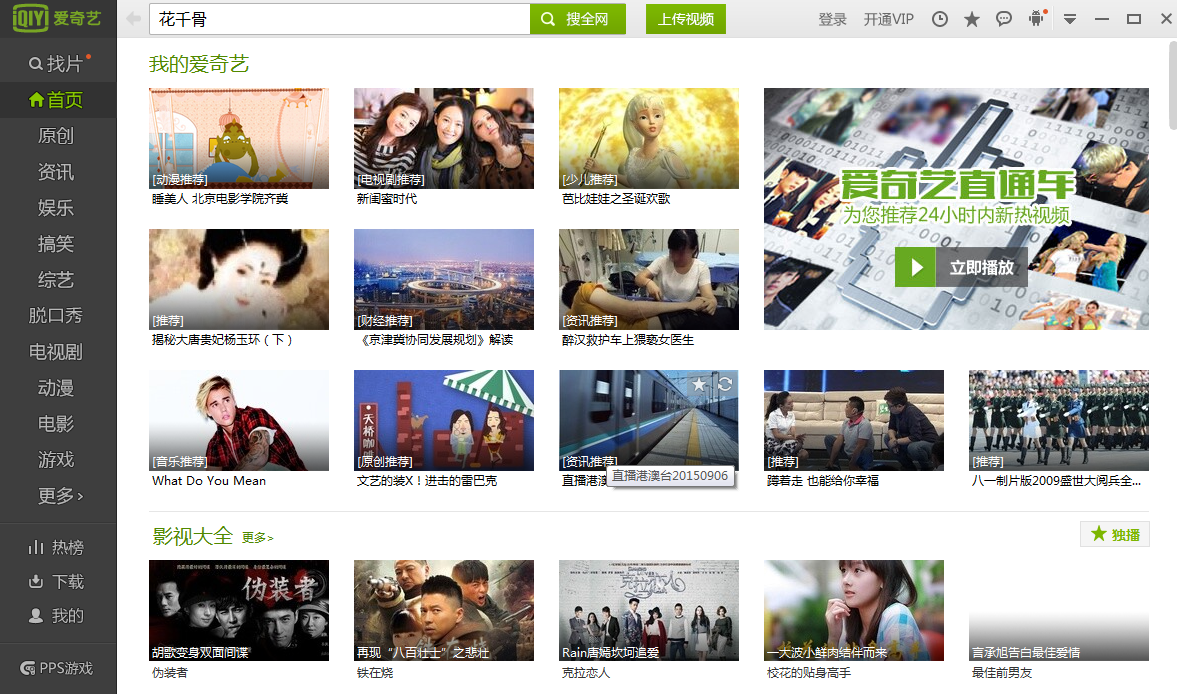This screenshot has height=694, width=1177.
Task: Open the 资讯 category
Action: click(57, 172)
